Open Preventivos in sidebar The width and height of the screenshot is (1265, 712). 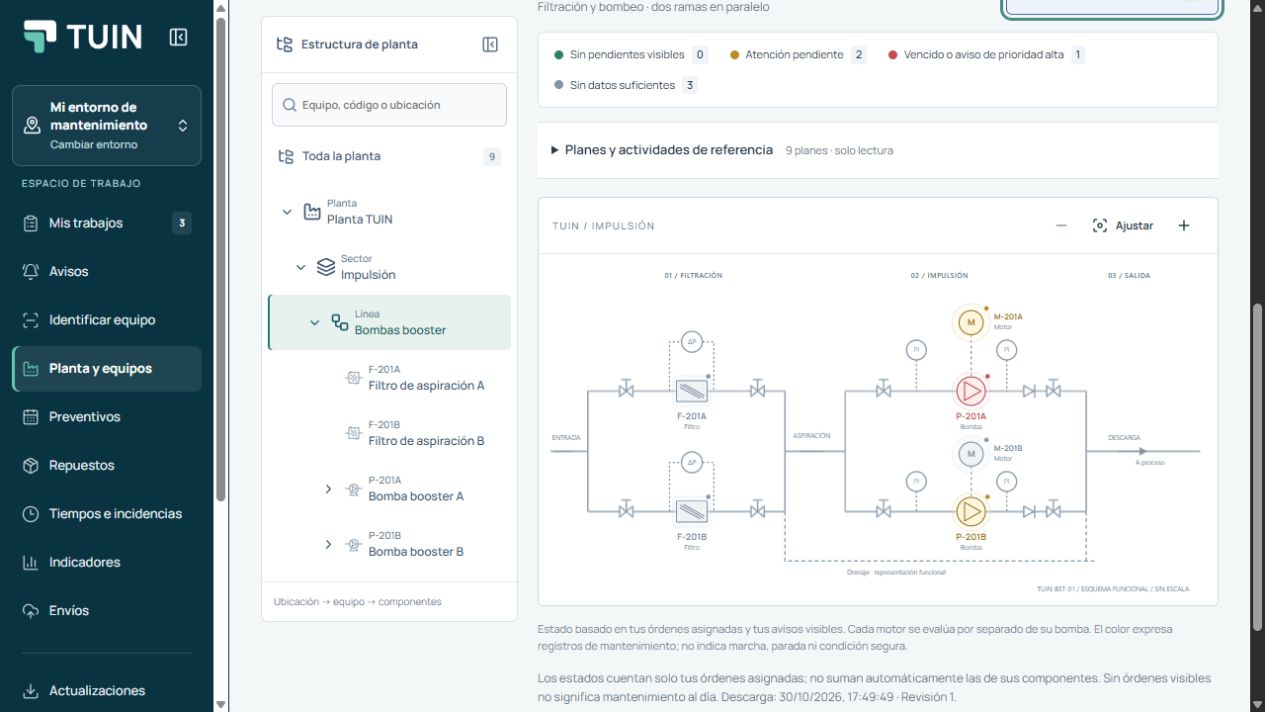pyautogui.click(x=107, y=417)
